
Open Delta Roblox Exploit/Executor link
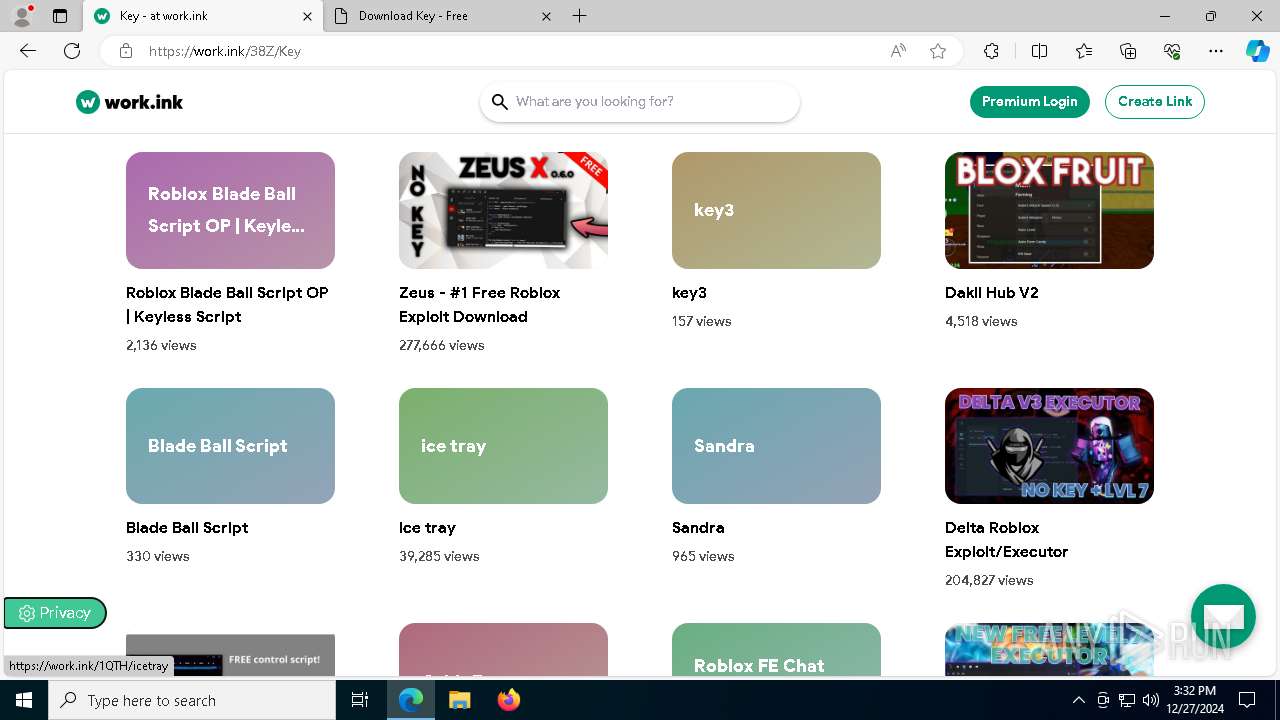coord(1006,540)
